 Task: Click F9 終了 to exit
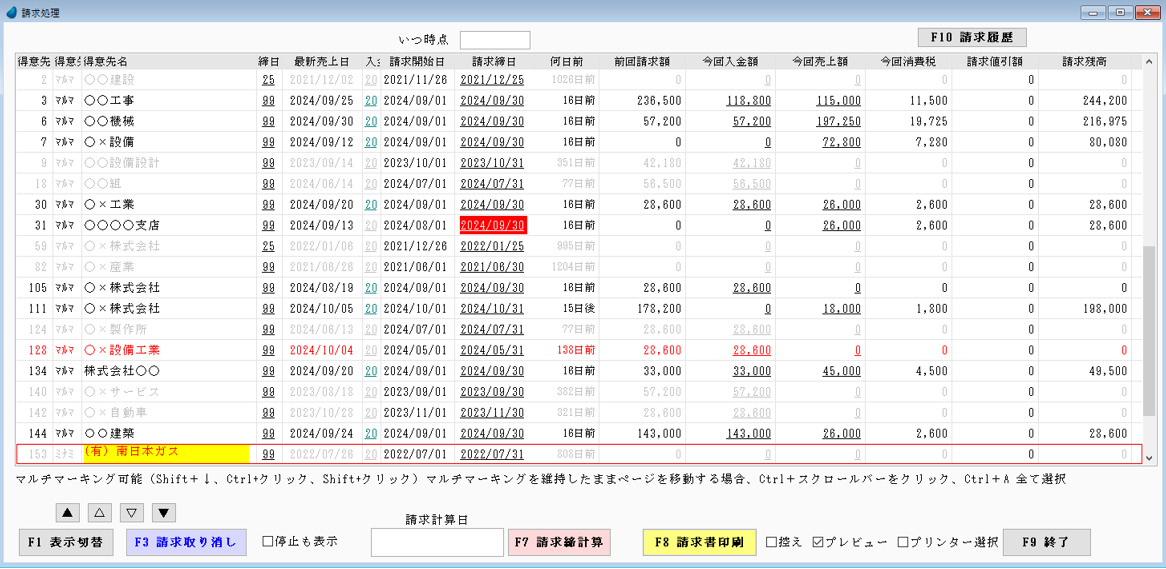tap(1046, 542)
